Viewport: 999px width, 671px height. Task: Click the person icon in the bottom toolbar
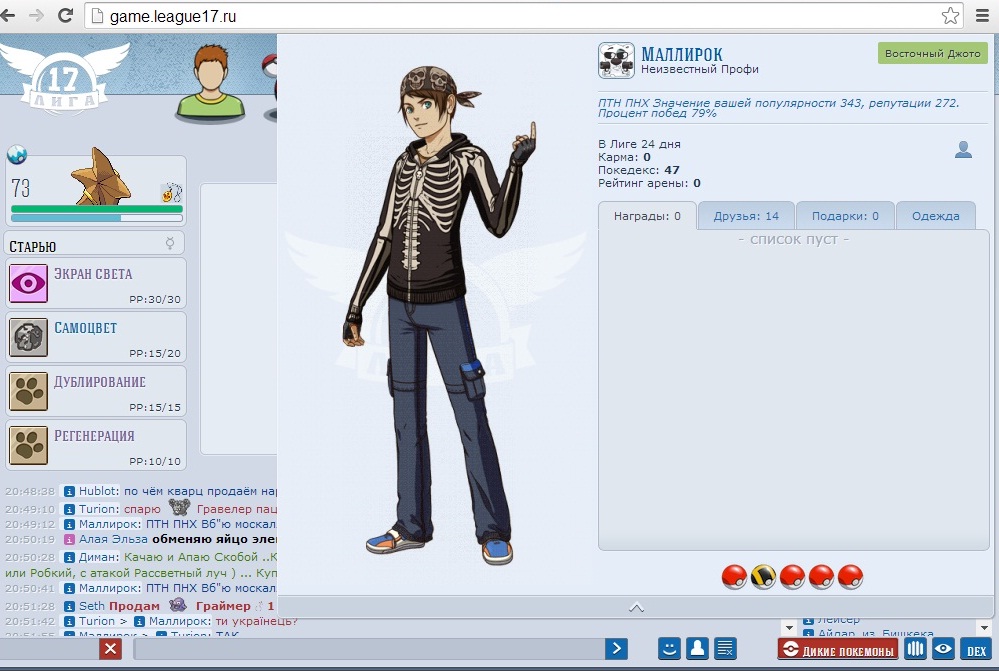[x=698, y=649]
